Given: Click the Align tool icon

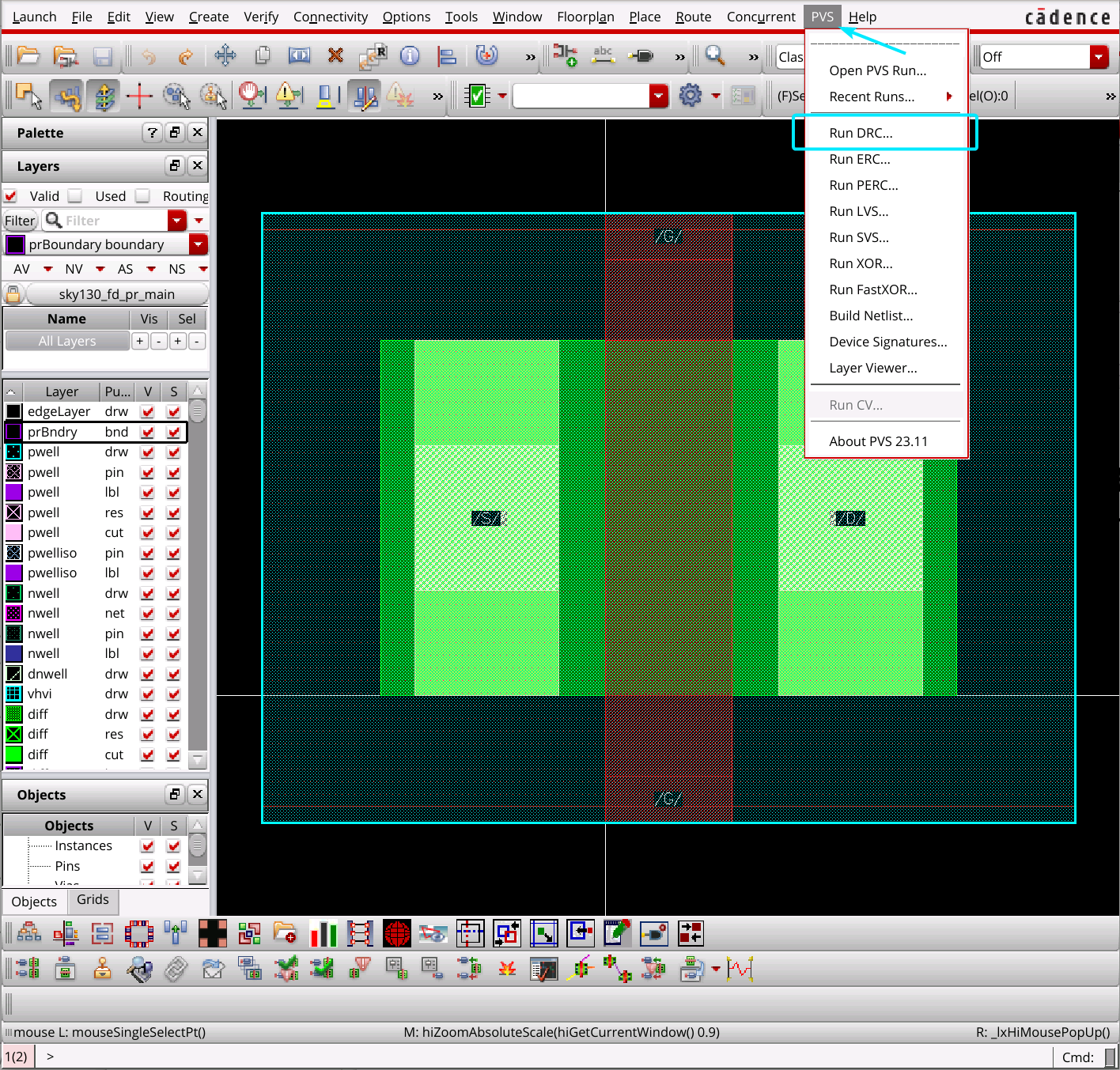Looking at the screenshot, I should pos(447,56).
